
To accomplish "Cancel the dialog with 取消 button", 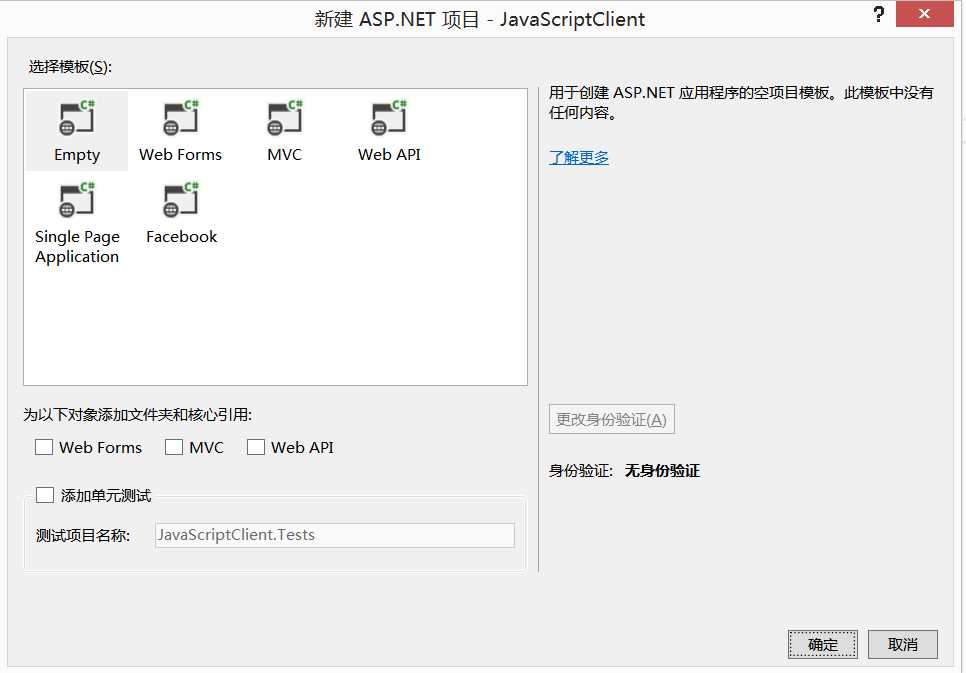I will tap(903, 645).
